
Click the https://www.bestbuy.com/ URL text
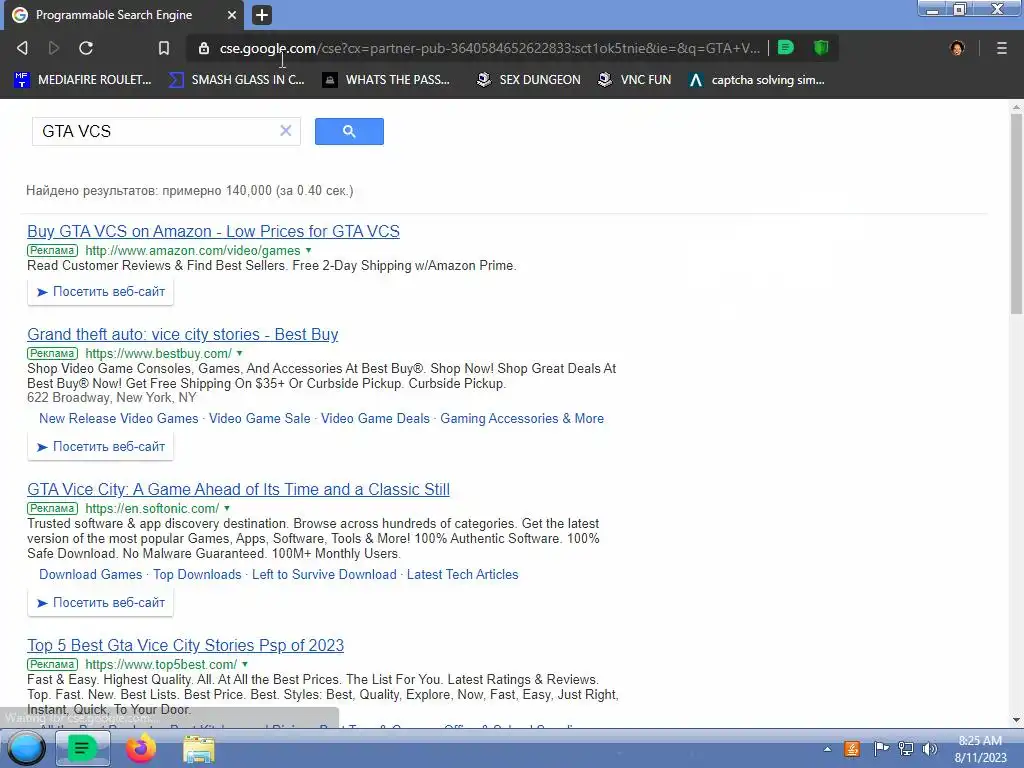coord(159,354)
